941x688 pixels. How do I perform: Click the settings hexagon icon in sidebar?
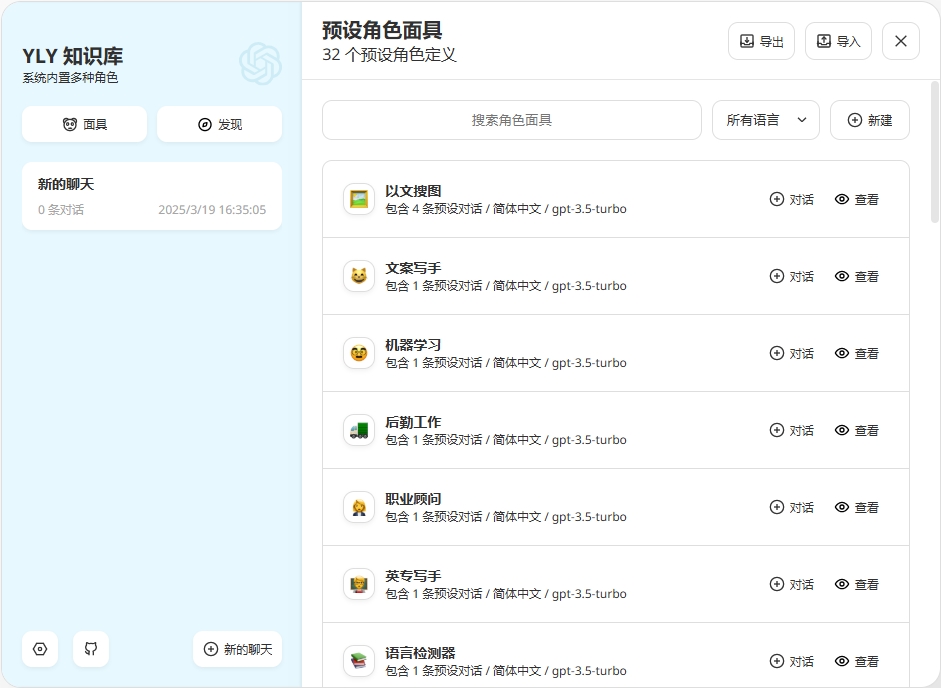coord(40,649)
